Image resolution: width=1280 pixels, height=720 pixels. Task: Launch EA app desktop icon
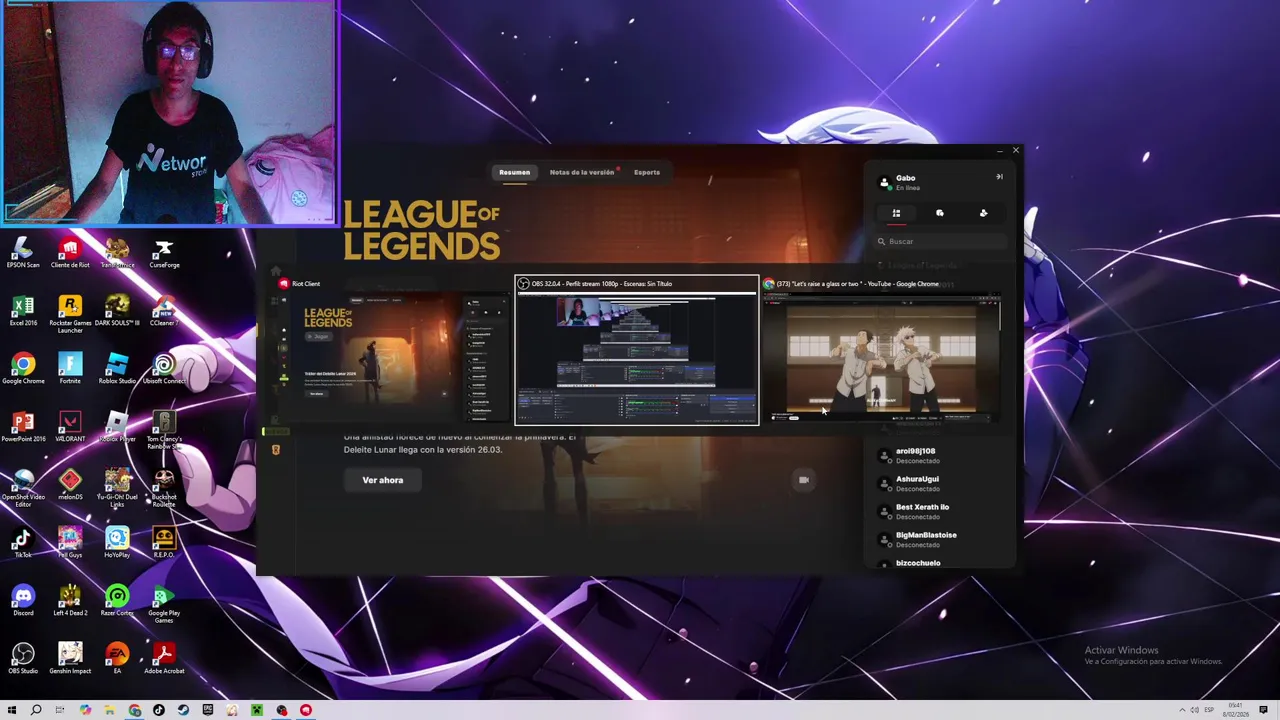point(117,658)
